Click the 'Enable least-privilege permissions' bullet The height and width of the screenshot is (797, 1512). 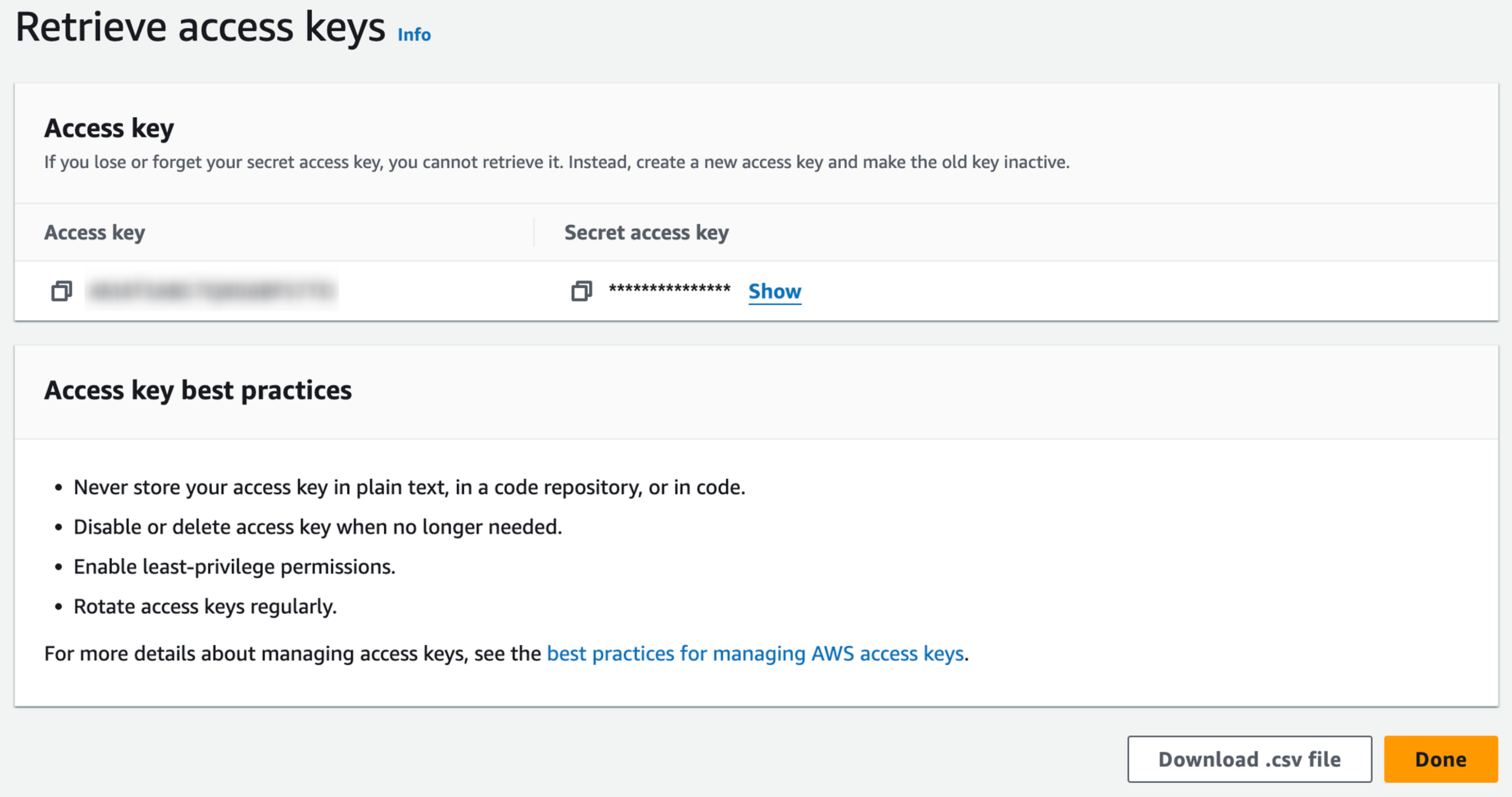[x=234, y=567]
